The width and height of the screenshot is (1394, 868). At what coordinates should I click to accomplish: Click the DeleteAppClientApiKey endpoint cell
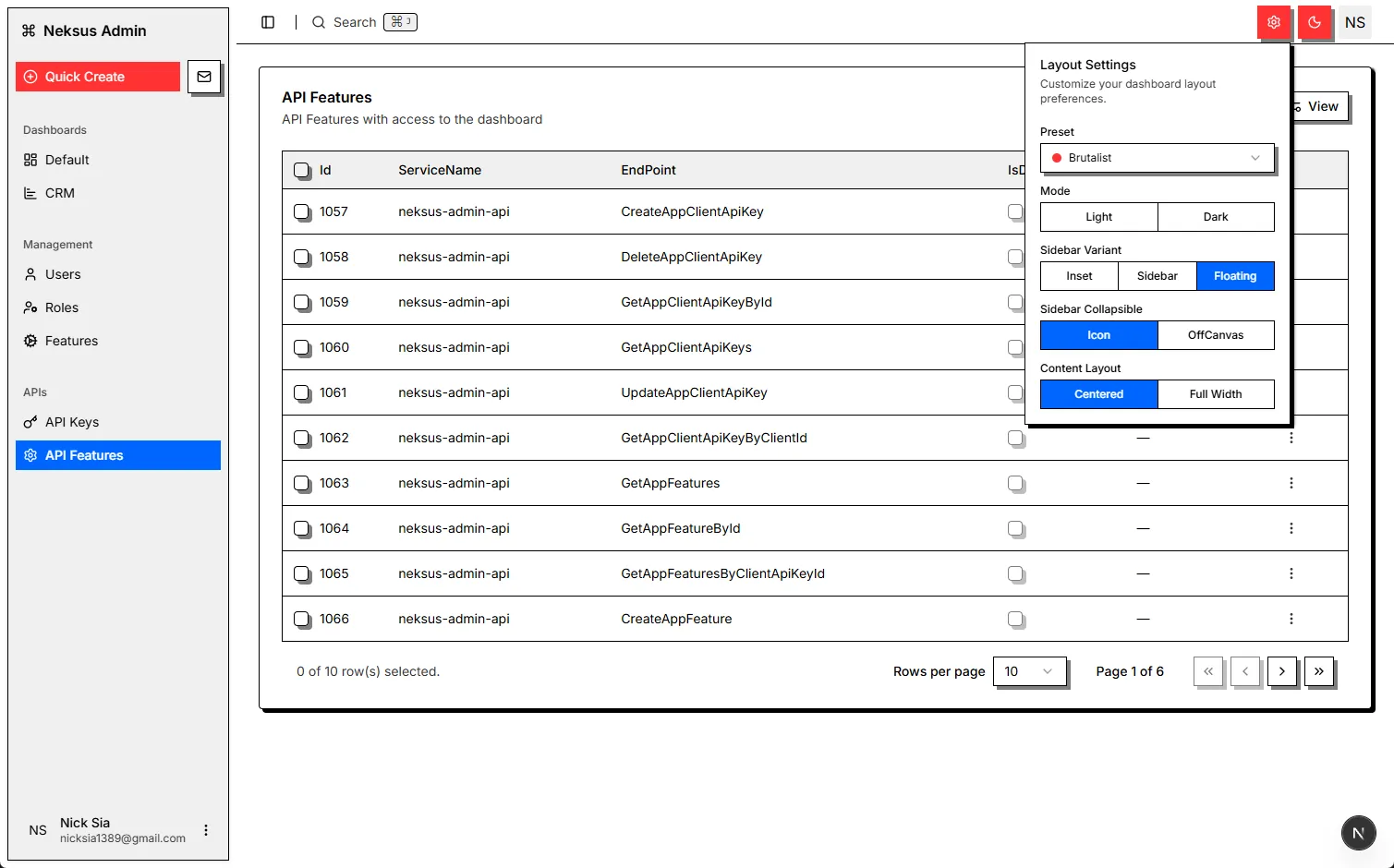(692, 257)
